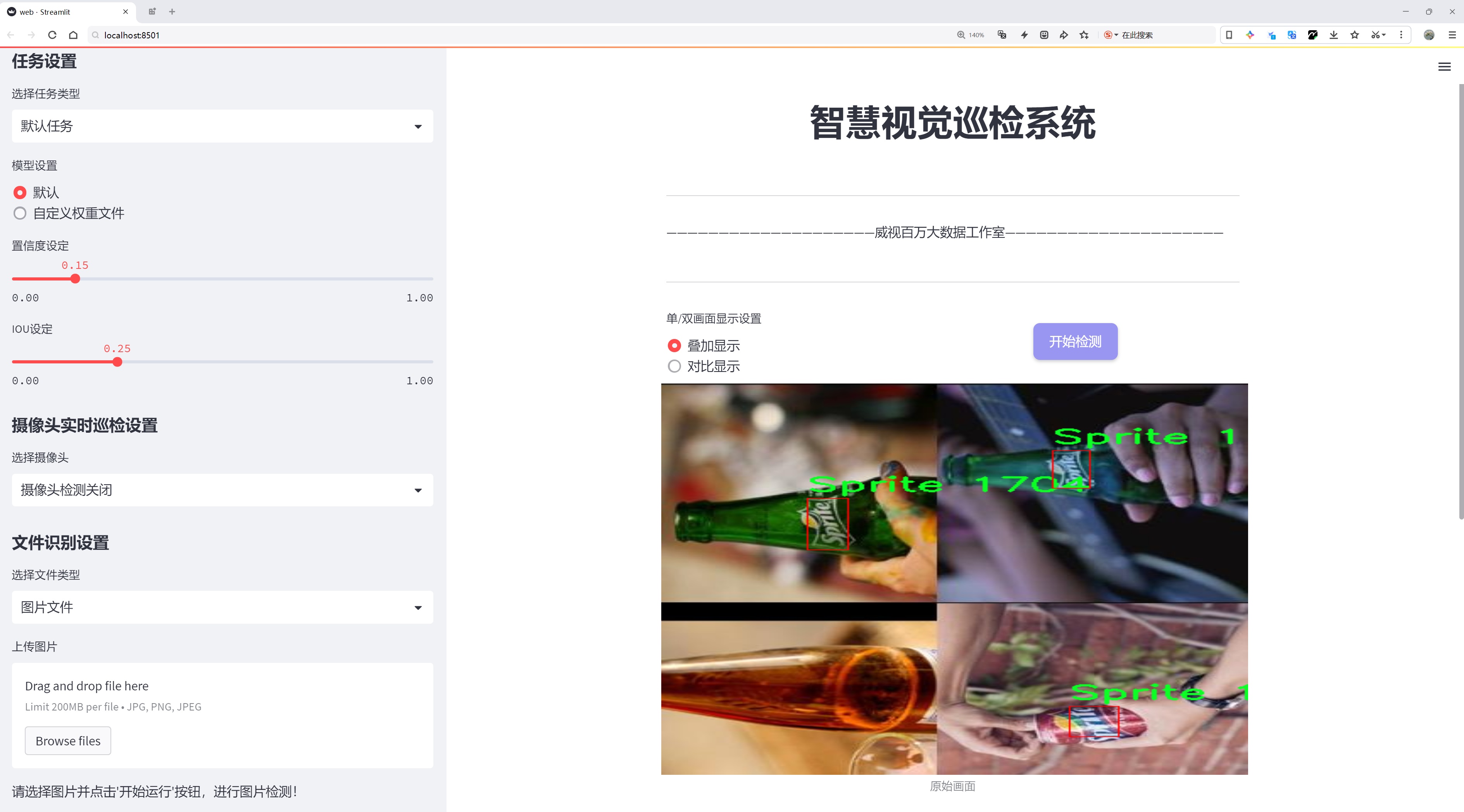Screen dimensions: 1464x812
Task: Open the bookmarks star in toolbar
Action: [1355, 34]
